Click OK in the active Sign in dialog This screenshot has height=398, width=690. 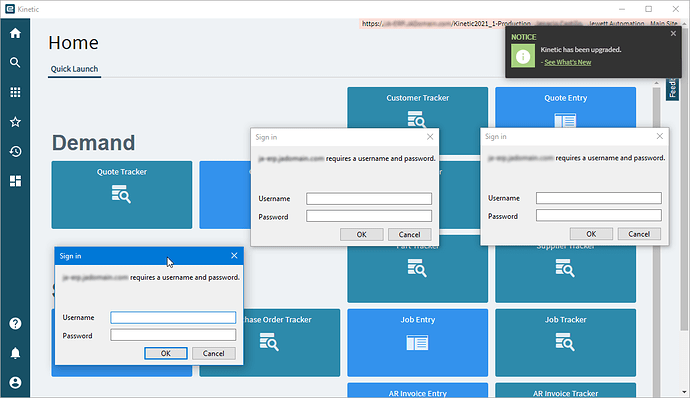point(166,353)
